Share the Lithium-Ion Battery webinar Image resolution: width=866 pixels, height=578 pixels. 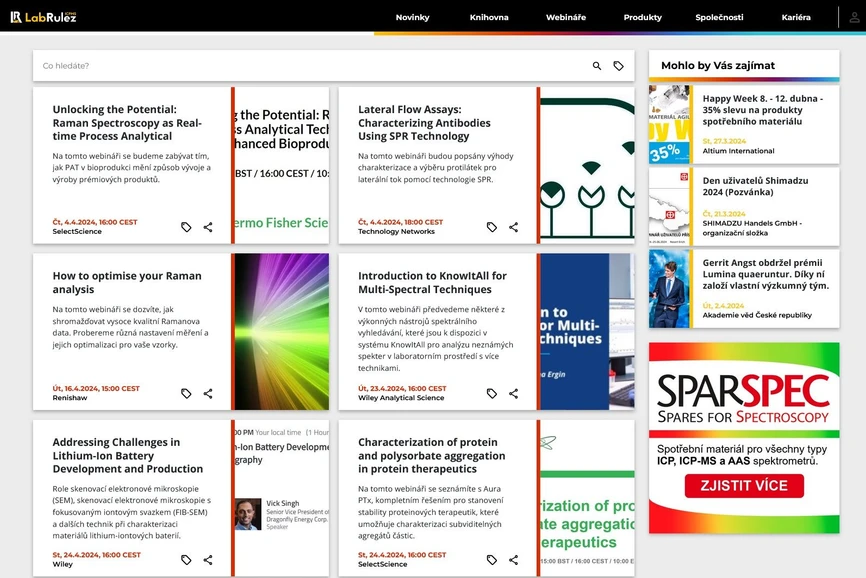tap(208, 560)
